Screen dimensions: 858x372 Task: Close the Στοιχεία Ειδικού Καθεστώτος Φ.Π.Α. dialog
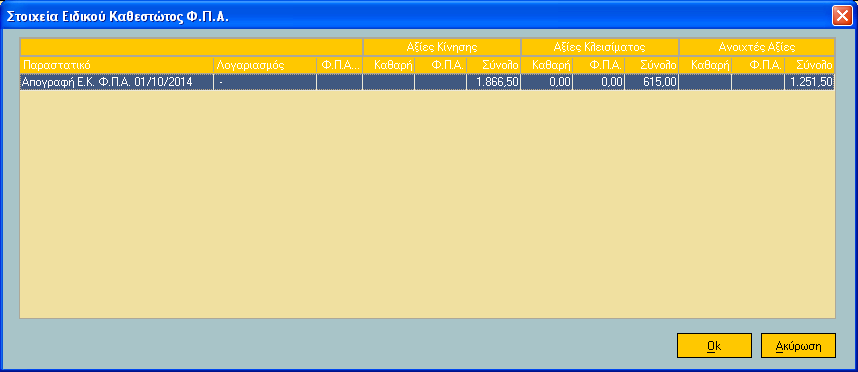[841, 16]
